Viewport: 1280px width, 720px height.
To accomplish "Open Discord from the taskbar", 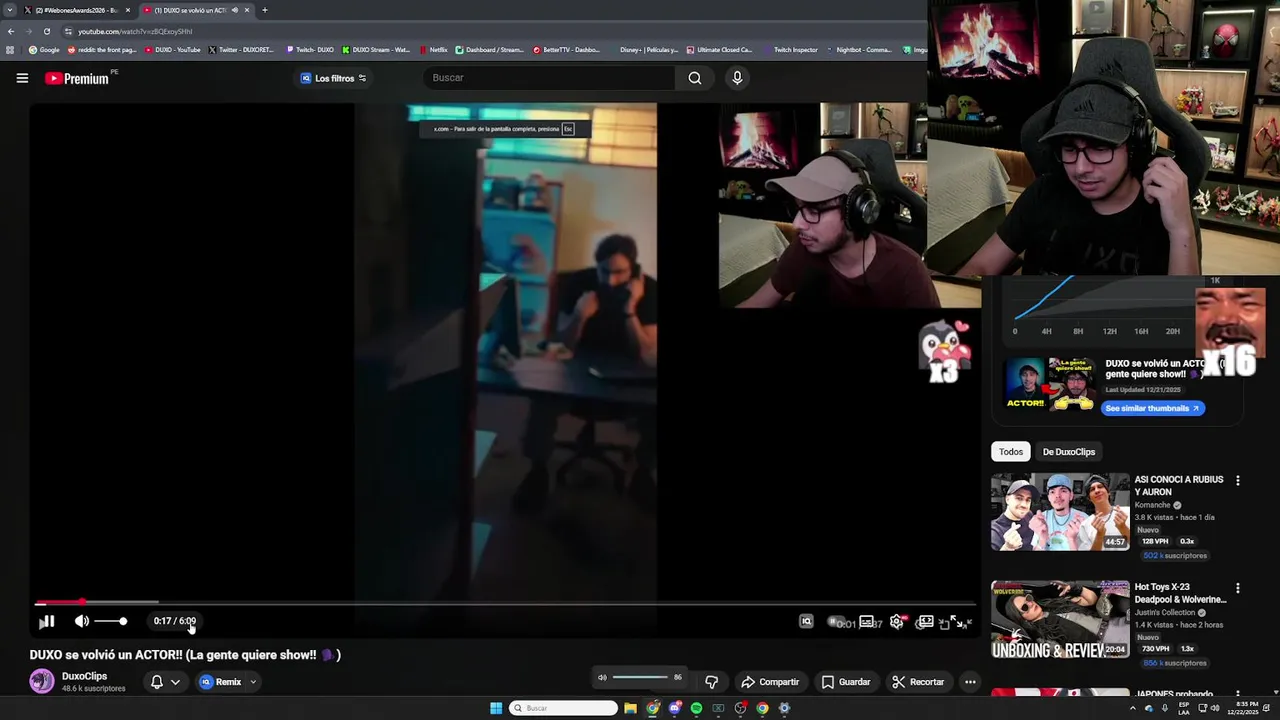I will pos(674,708).
